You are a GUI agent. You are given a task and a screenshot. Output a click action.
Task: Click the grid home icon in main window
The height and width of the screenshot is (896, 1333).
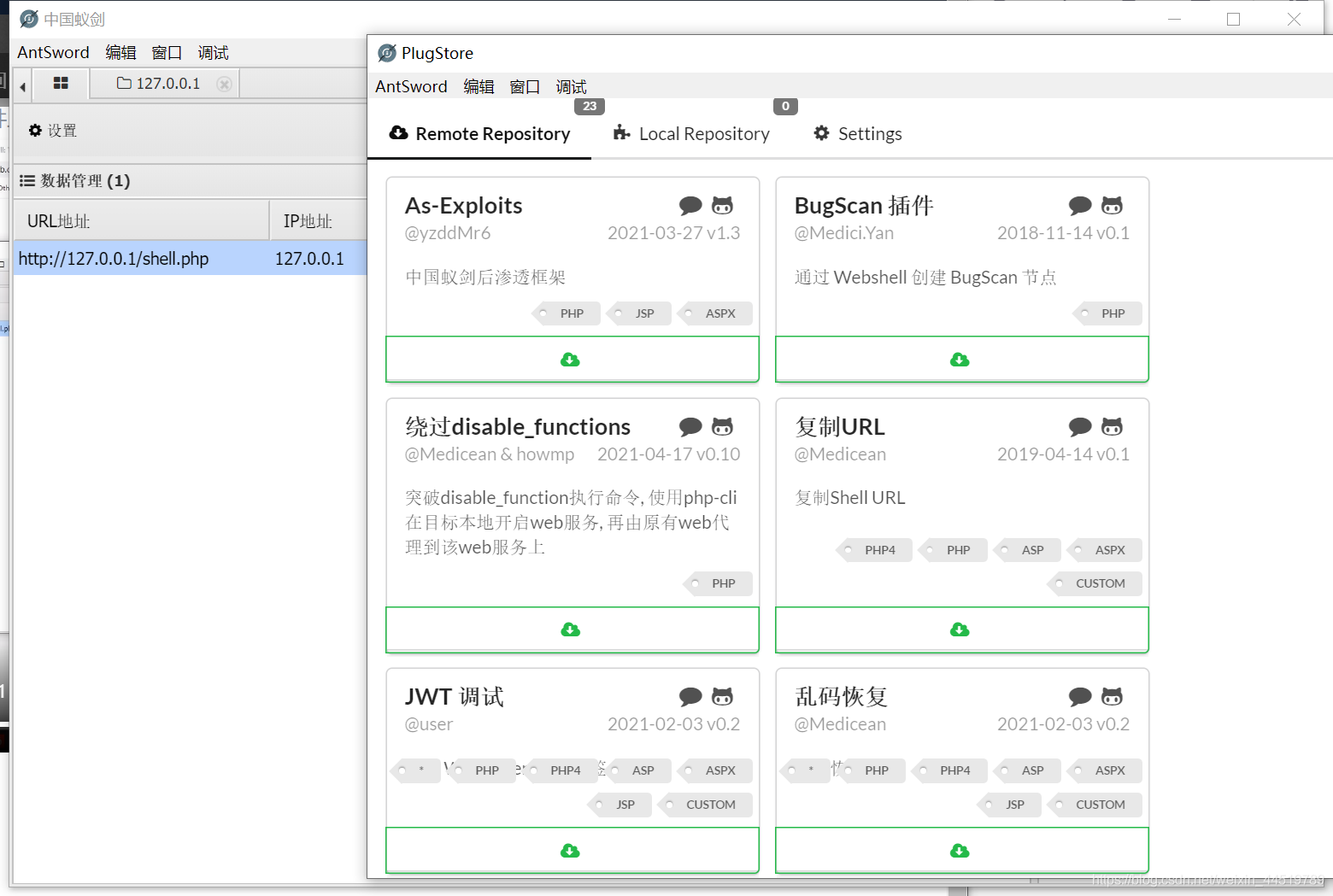[x=61, y=83]
